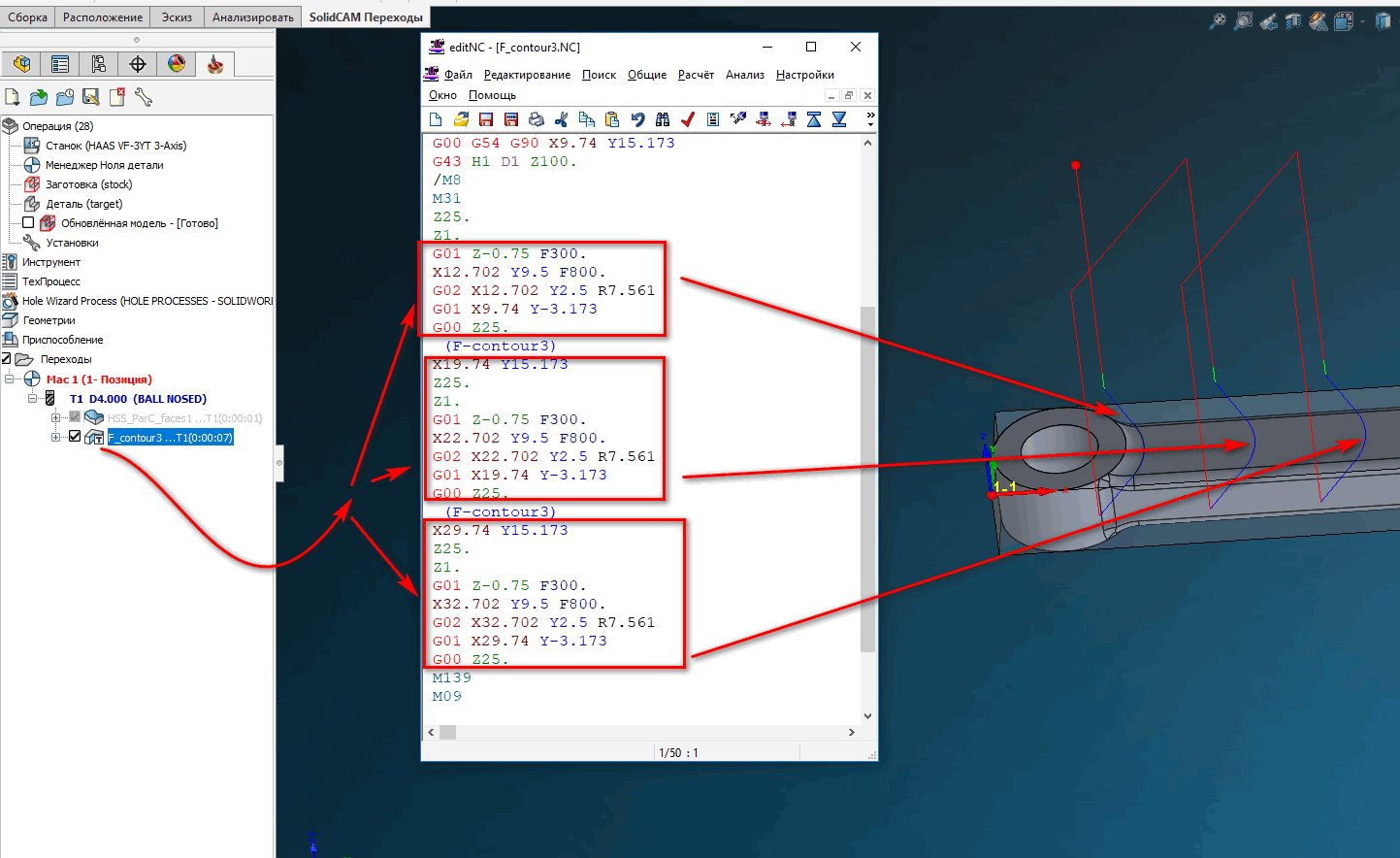Uncheck the F_contour3 operation checkbox
The width and height of the screenshot is (1400, 858).
tap(75, 437)
